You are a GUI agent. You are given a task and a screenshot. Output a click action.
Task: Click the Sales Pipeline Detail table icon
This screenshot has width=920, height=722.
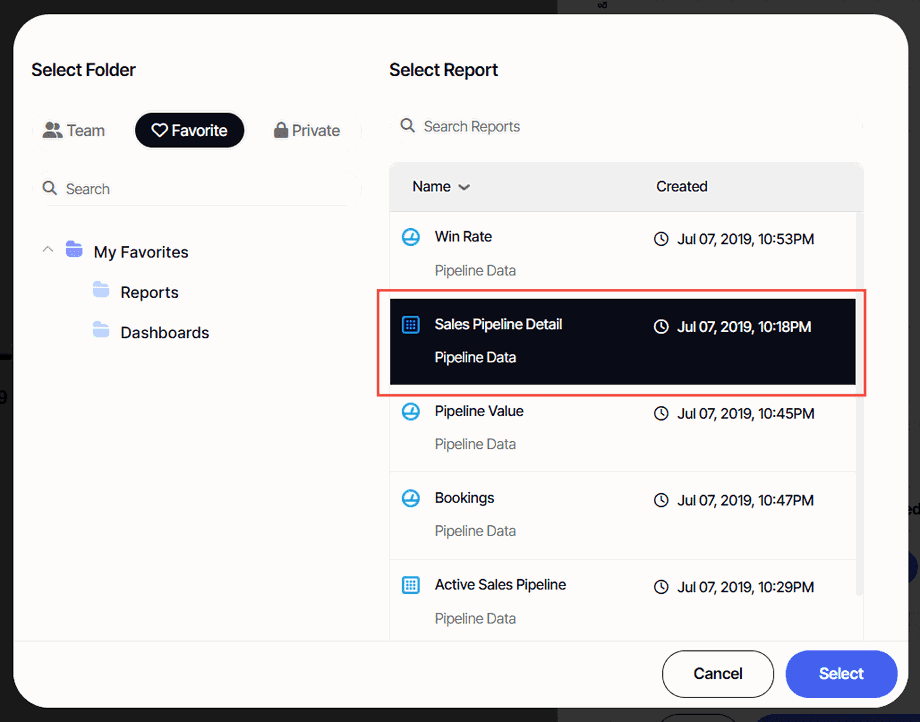(x=410, y=325)
